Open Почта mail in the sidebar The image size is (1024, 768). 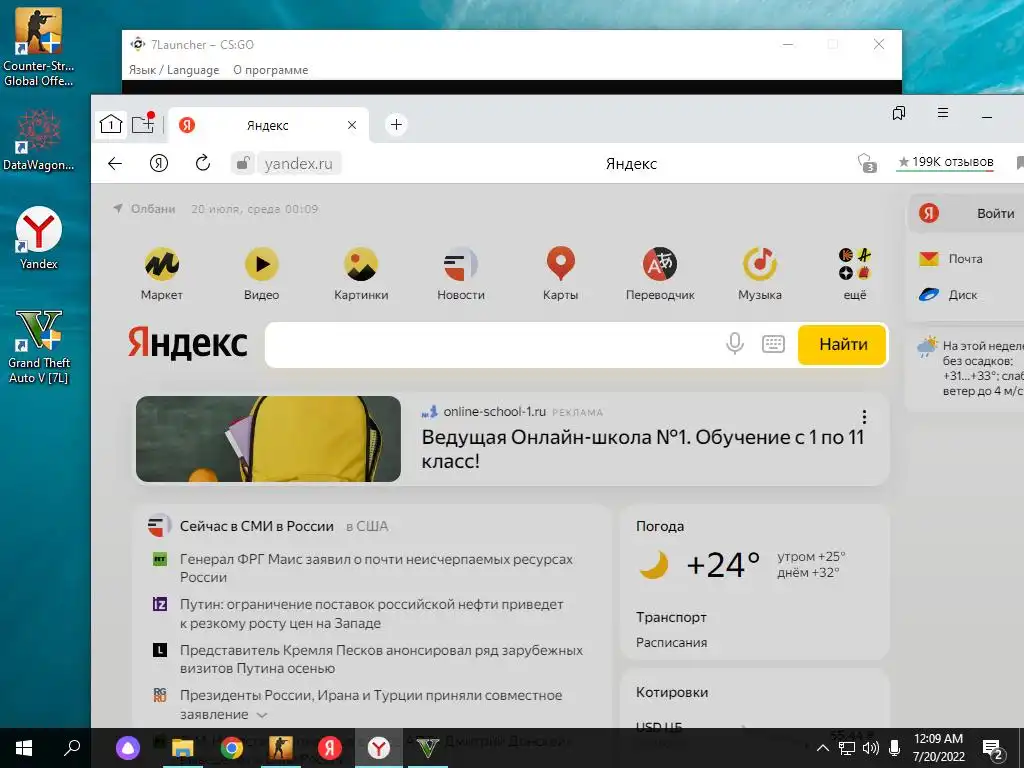click(951, 259)
